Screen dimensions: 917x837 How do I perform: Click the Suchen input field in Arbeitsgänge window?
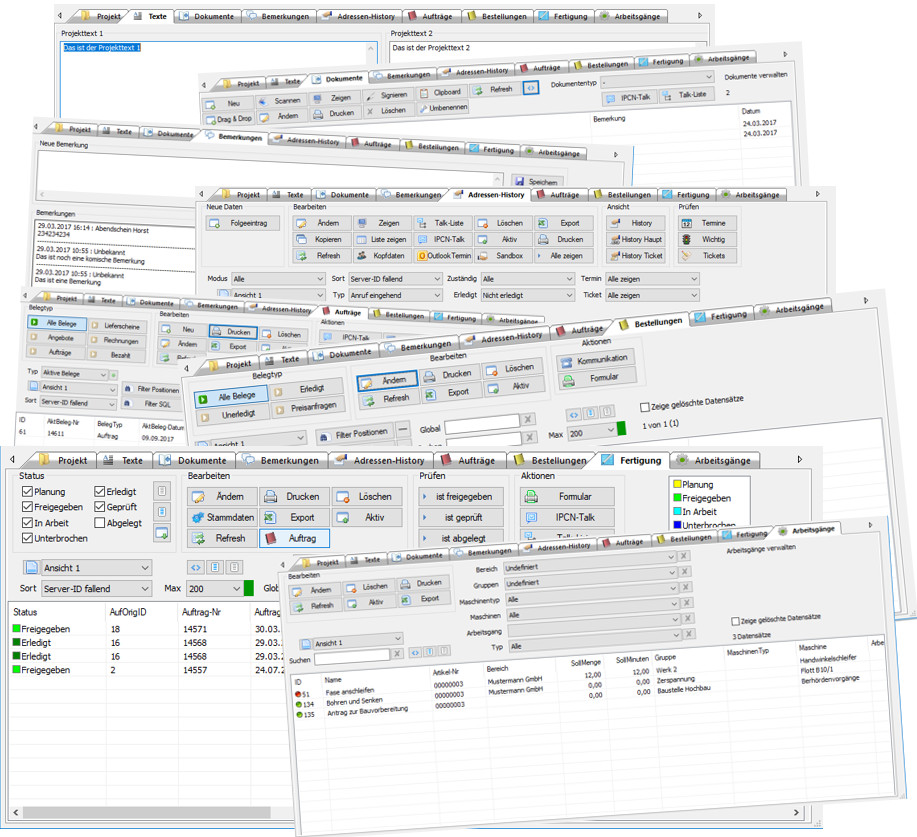coord(352,658)
